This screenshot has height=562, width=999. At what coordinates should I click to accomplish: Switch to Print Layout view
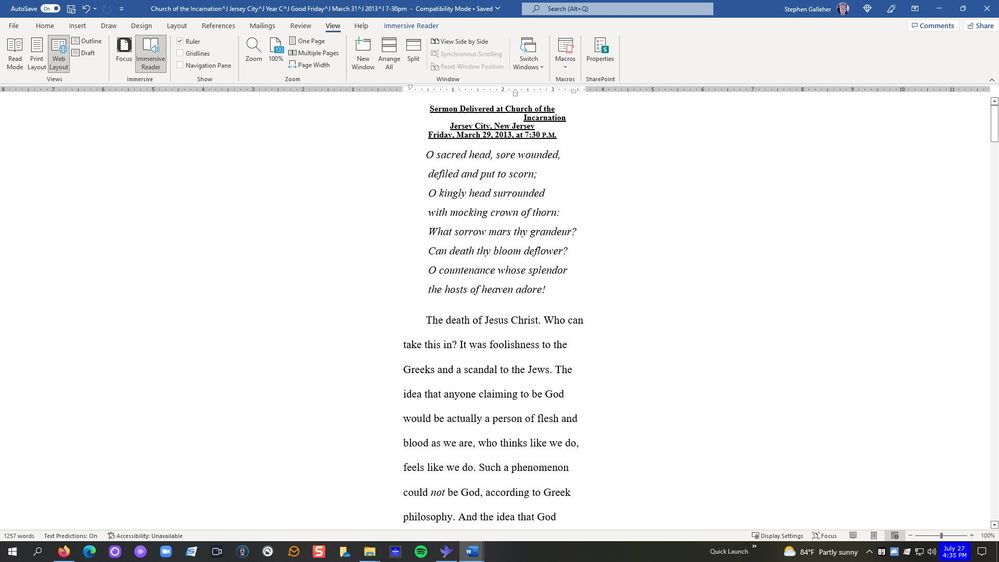pyautogui.click(x=36, y=54)
